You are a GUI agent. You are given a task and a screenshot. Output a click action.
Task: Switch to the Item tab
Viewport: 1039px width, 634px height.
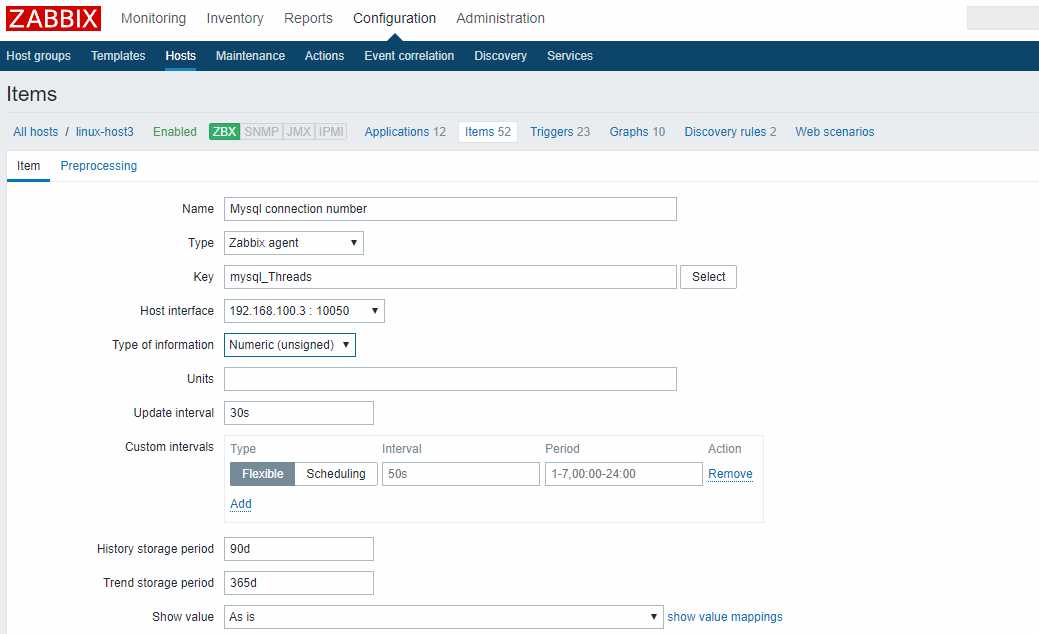pos(28,166)
